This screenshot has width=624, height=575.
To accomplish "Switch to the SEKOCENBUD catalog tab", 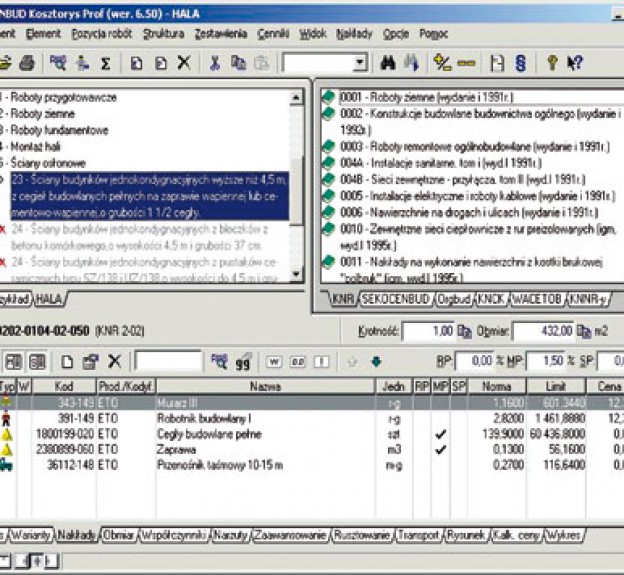I will click(396, 299).
